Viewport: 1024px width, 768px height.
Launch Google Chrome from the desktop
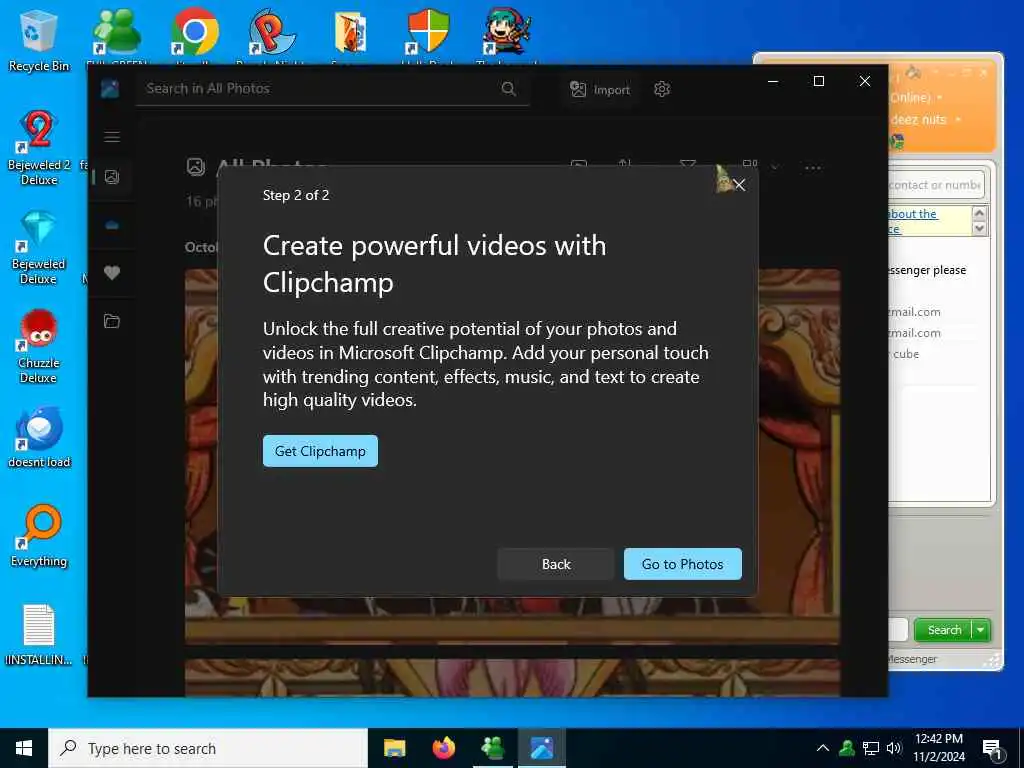click(195, 31)
